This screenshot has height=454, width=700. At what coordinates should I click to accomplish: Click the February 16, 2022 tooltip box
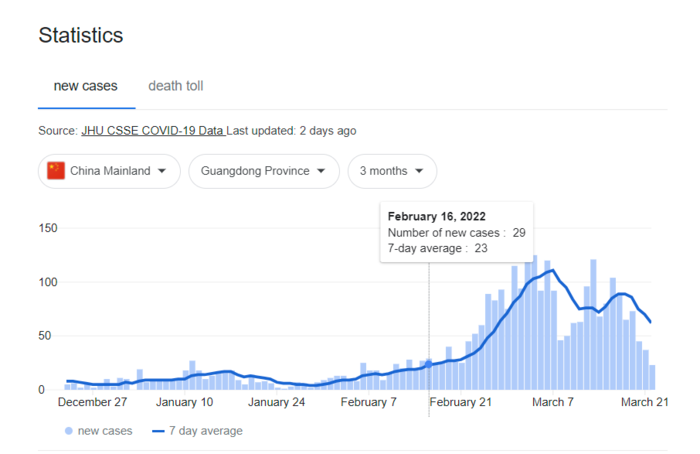pyautogui.click(x=456, y=232)
